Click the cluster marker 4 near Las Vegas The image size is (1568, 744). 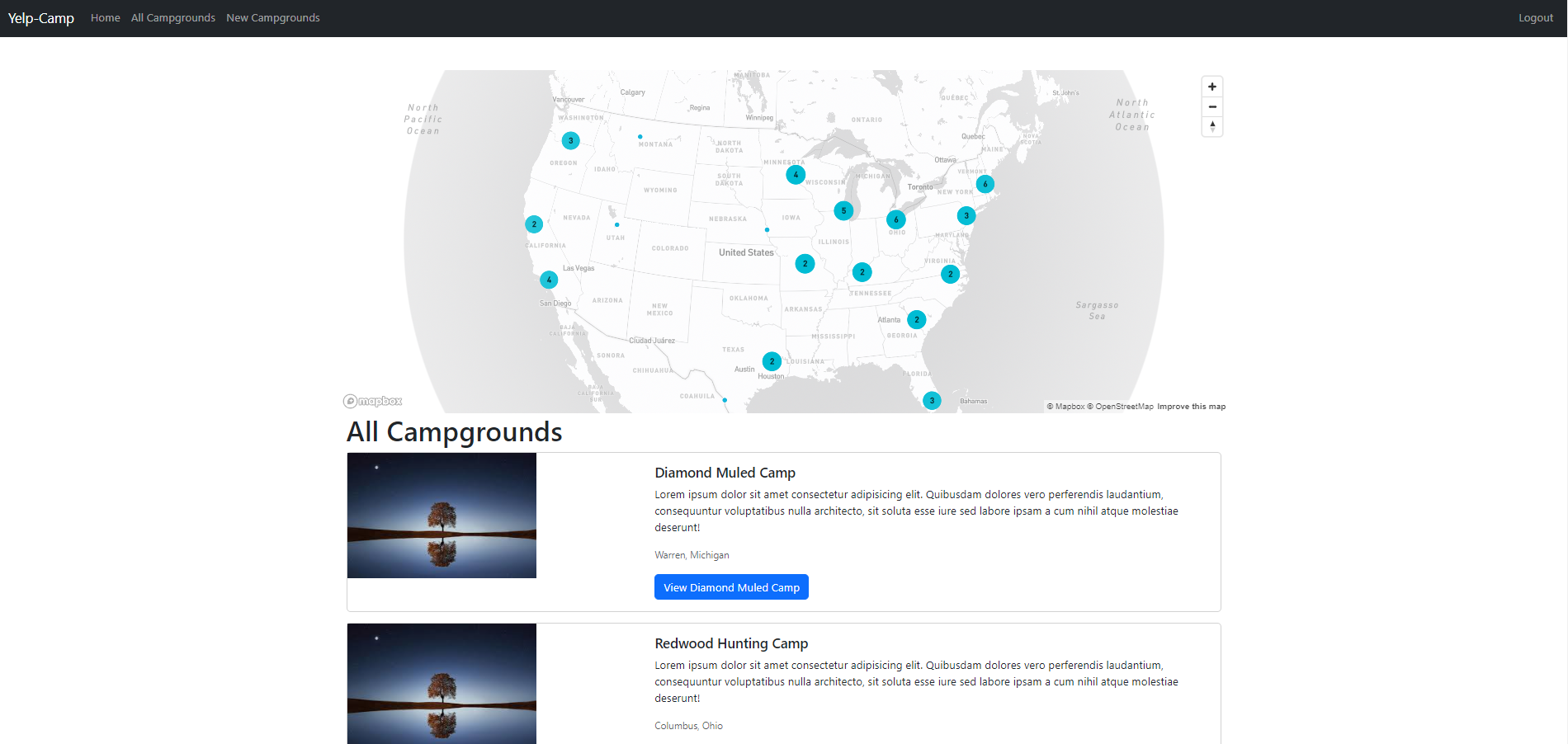pos(549,280)
